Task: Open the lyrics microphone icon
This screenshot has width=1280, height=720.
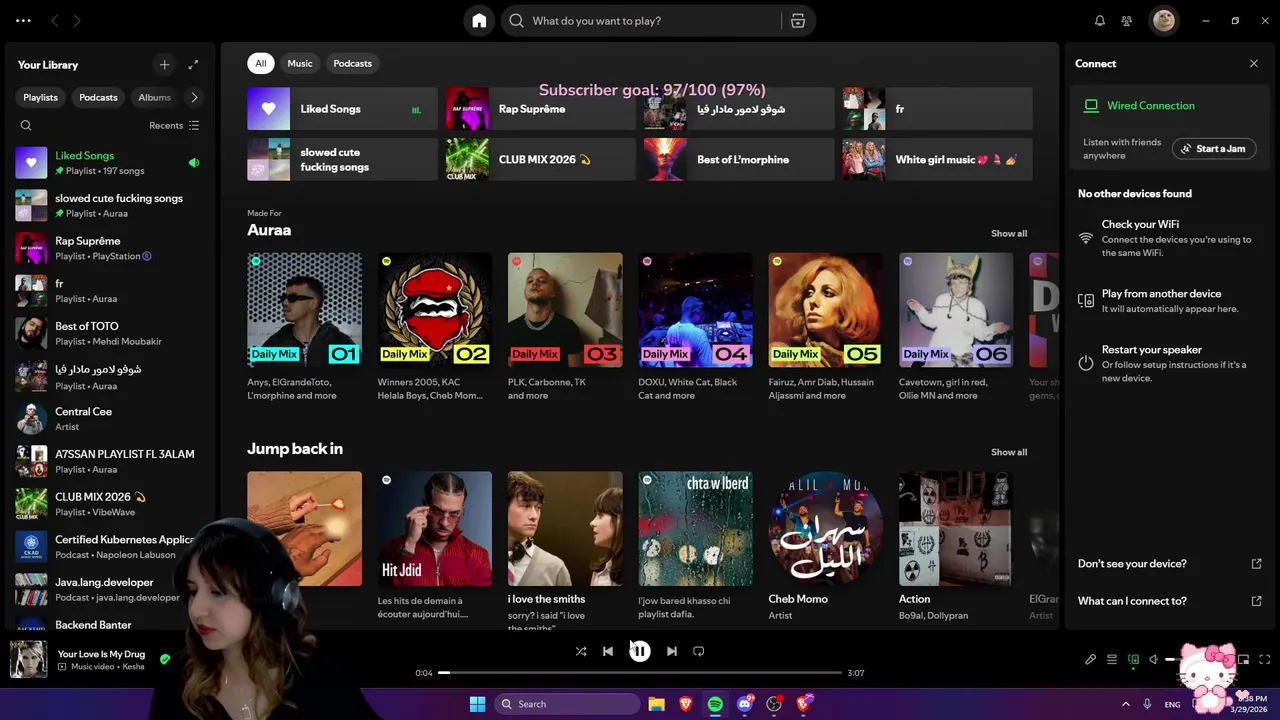Action: (1091, 660)
